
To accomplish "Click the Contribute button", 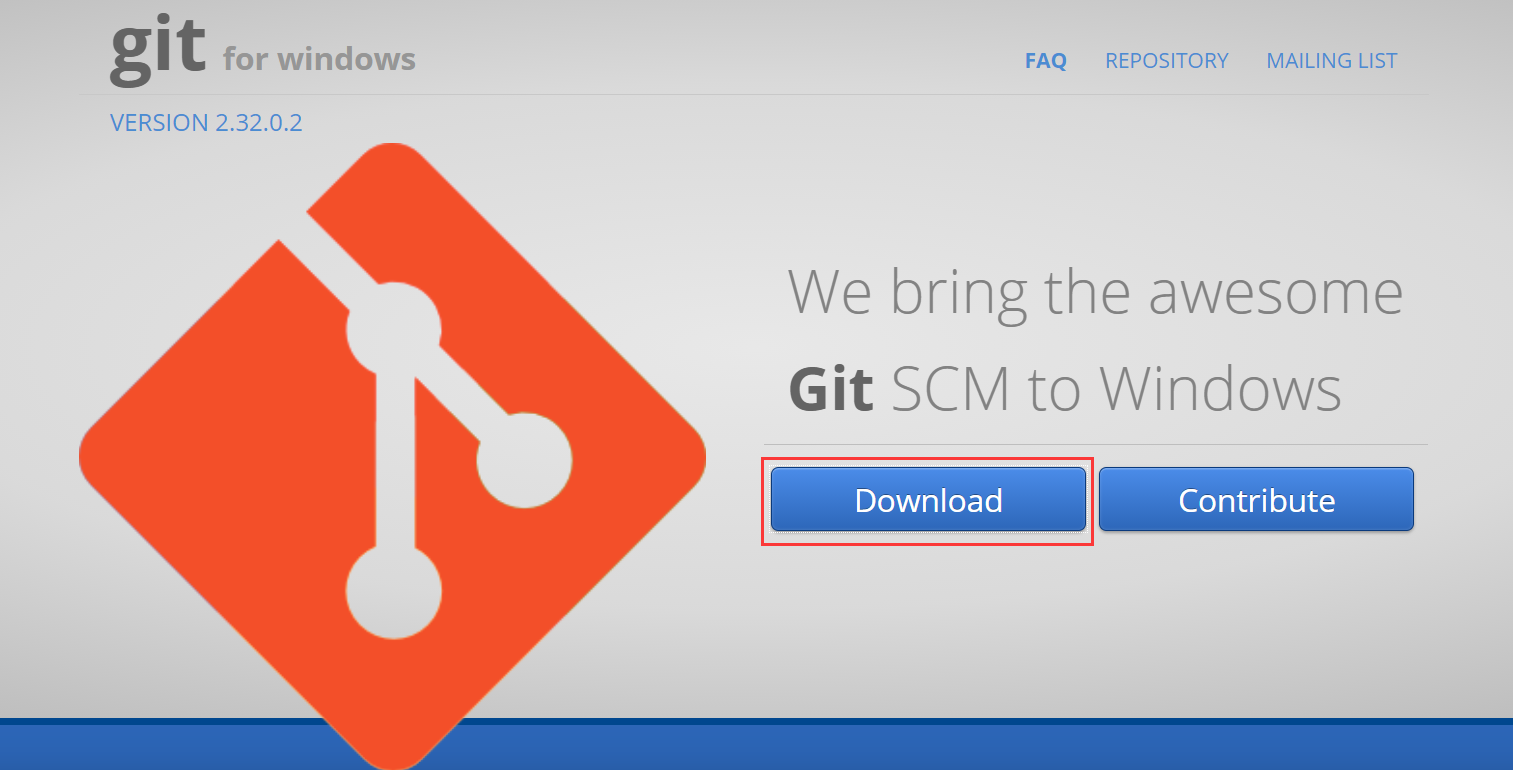I will pyautogui.click(x=1256, y=500).
